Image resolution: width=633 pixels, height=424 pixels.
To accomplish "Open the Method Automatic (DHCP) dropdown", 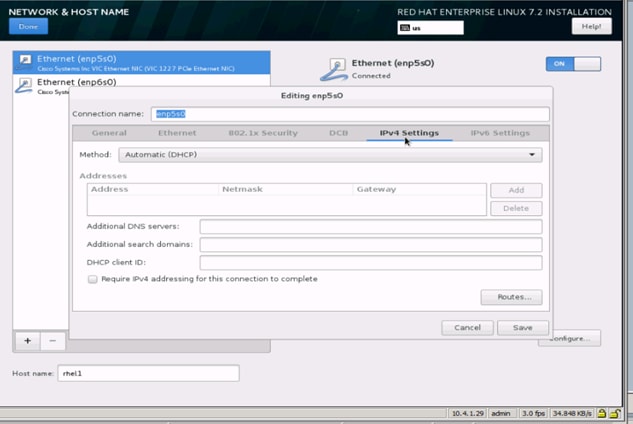I will coord(330,155).
